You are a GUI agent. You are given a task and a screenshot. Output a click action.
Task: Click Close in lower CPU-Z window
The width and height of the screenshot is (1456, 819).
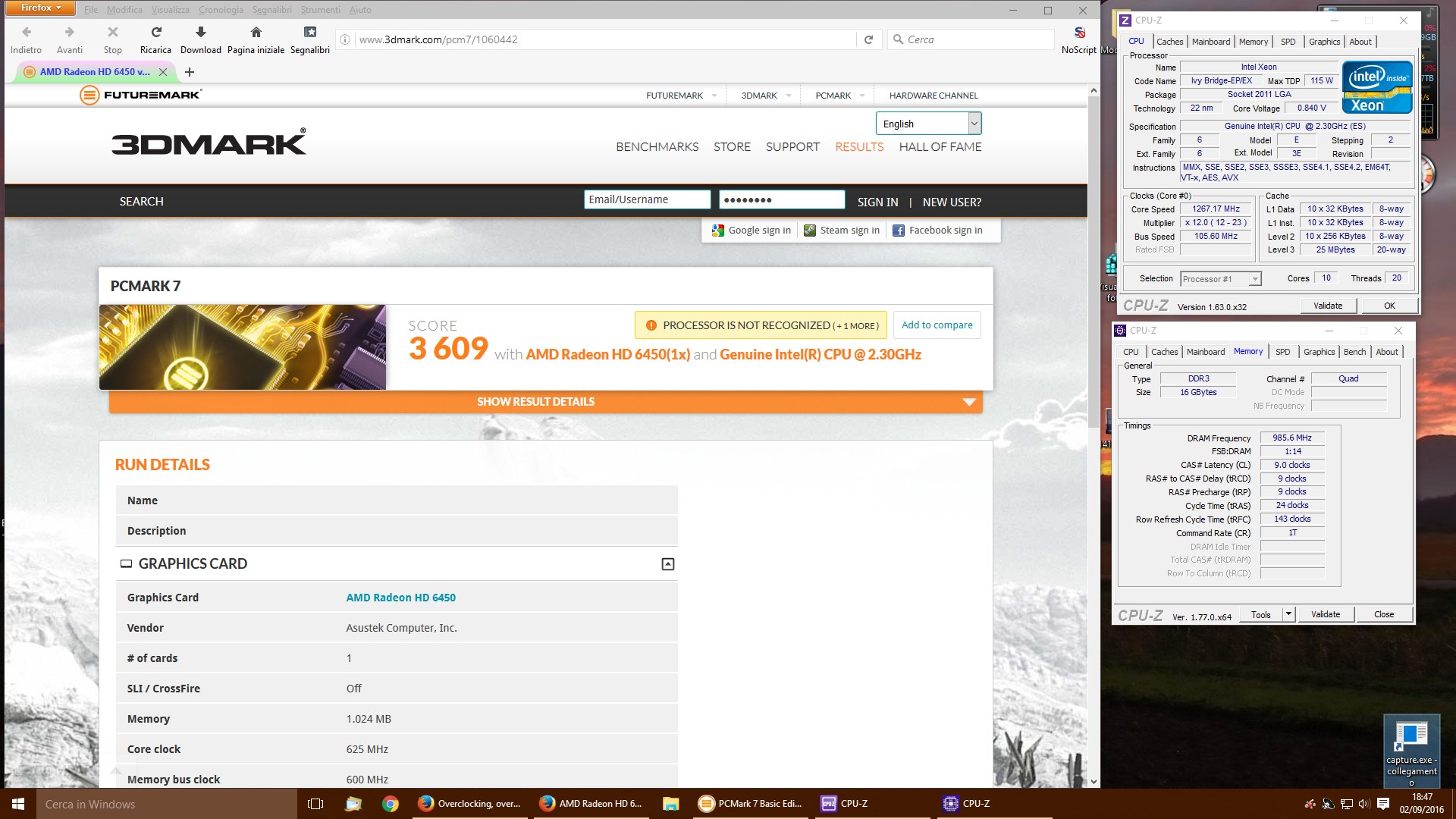click(x=1384, y=614)
